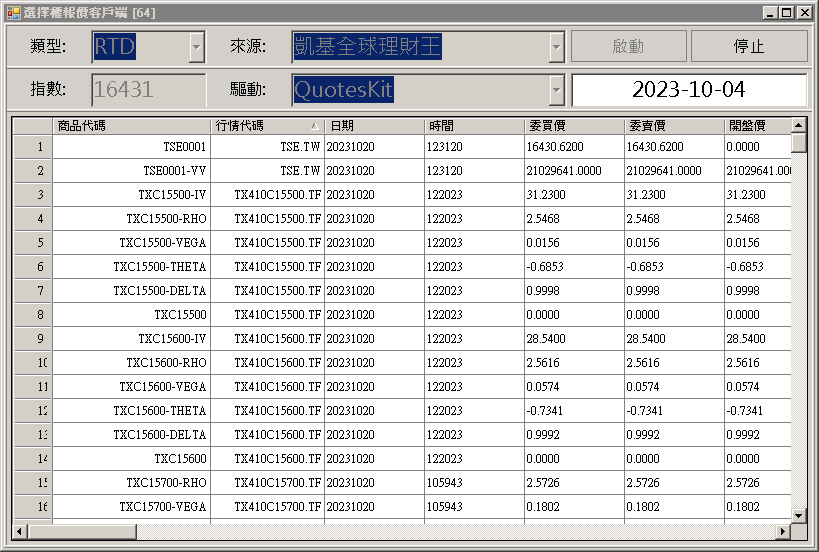819x552 pixels.
Task: Click 委賣價 cell -0.6853 for TXC15500-THETA
Action: 674,267
